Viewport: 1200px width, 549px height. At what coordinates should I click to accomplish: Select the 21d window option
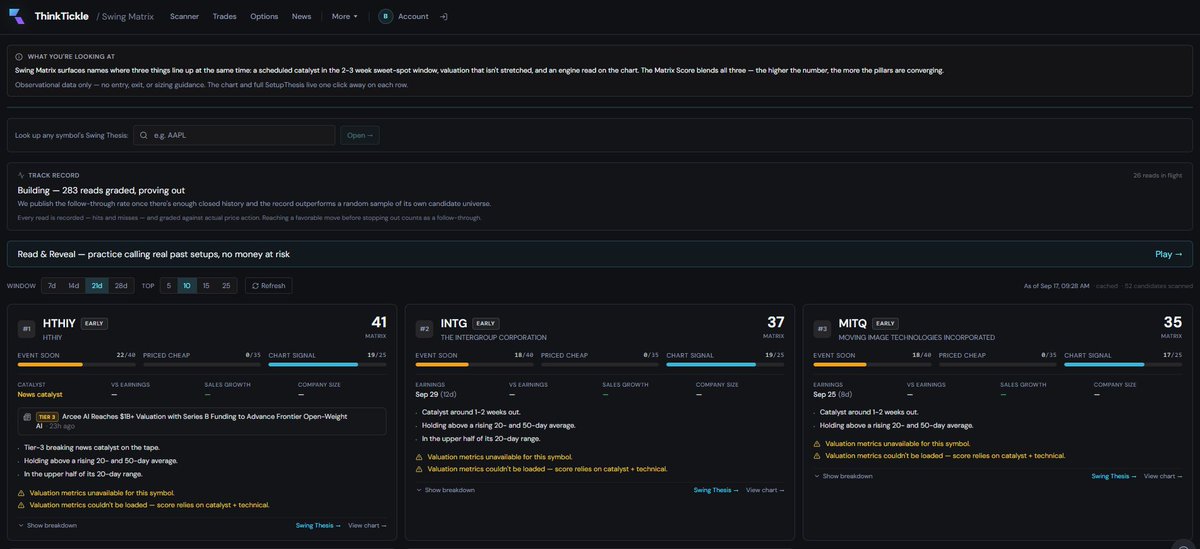(97, 285)
